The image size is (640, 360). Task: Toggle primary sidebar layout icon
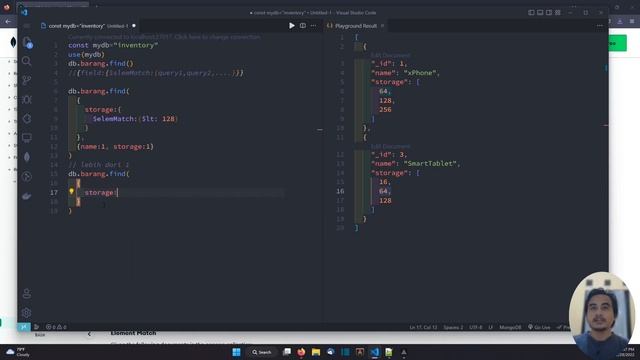[531, 13]
